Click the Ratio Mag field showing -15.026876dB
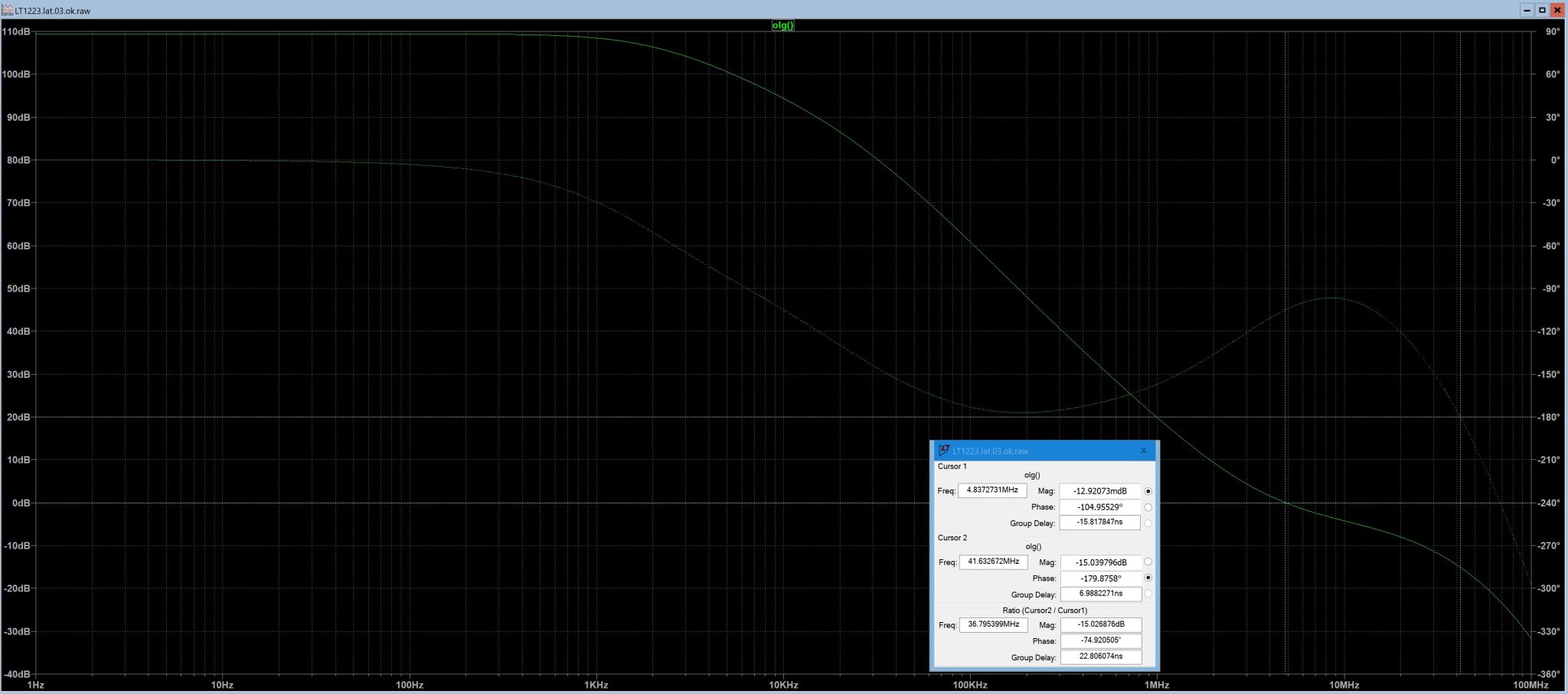 tap(1101, 625)
